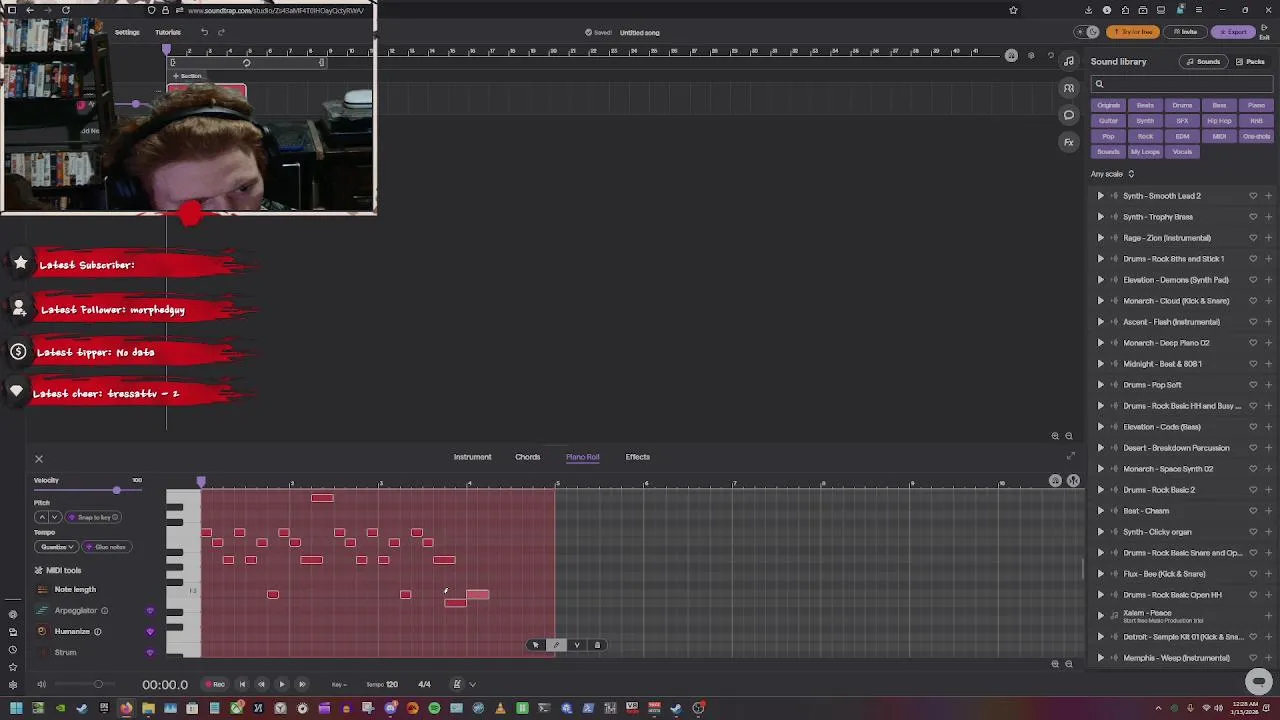The image size is (1280, 720).
Task: Select the Piano Roll tab
Action: click(582, 457)
